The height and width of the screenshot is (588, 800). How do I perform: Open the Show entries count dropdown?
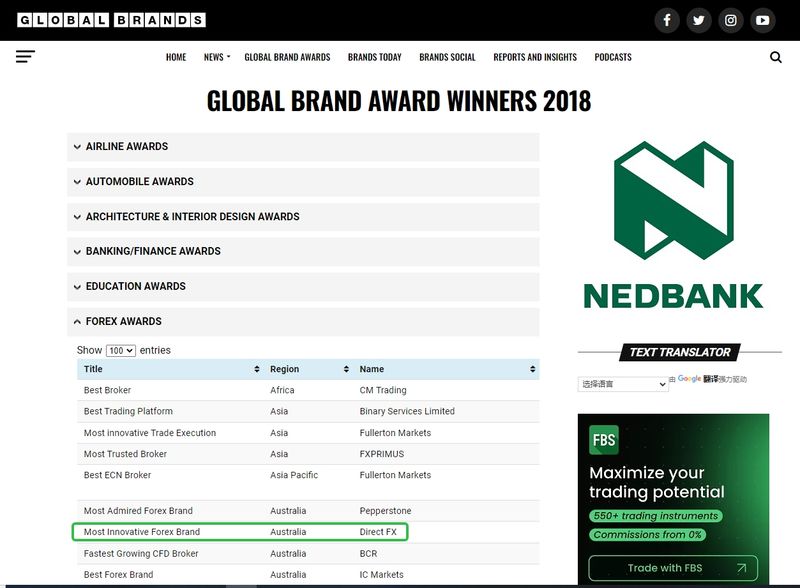tap(121, 351)
